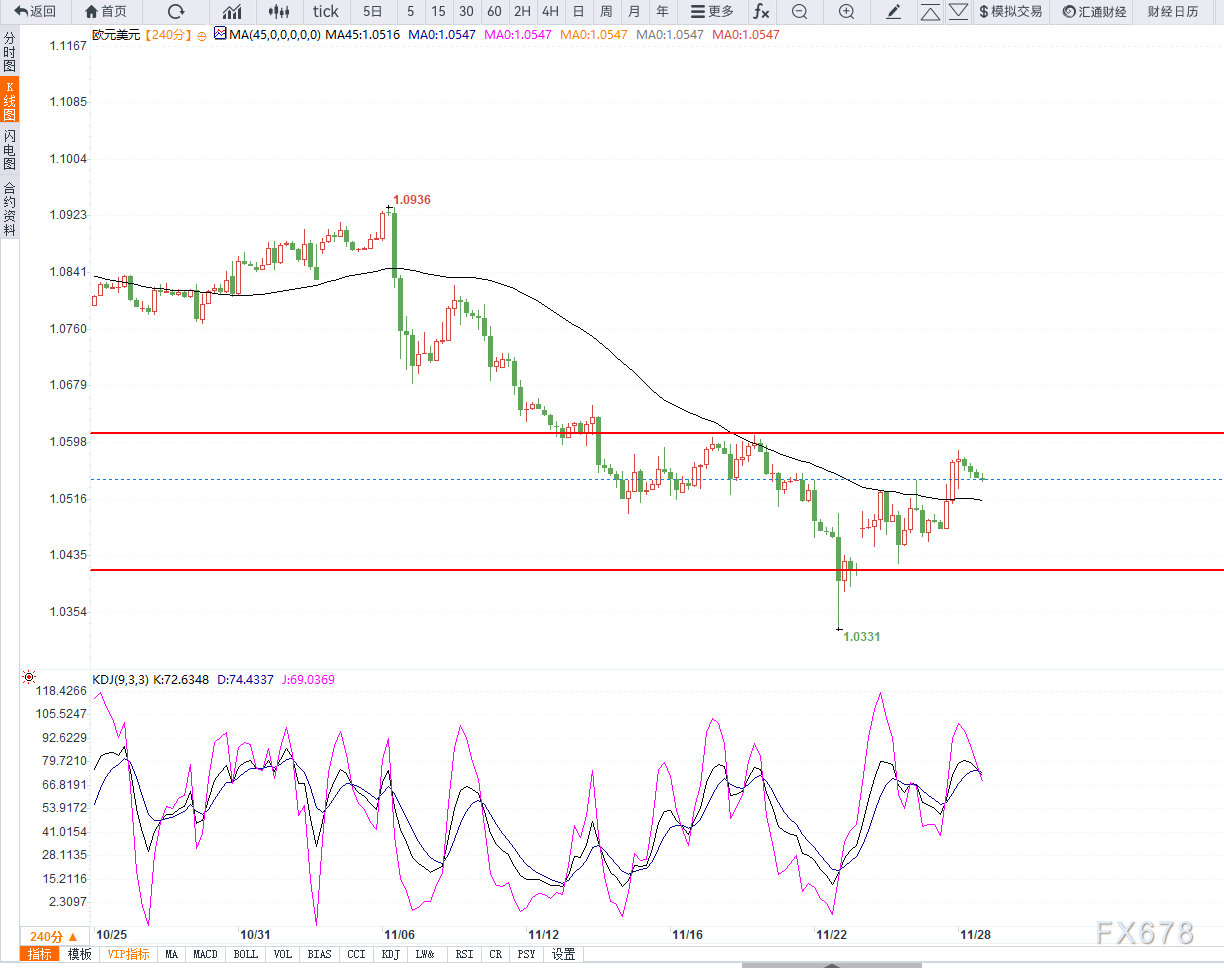Click the 11/22 date axis label

(x=832, y=935)
